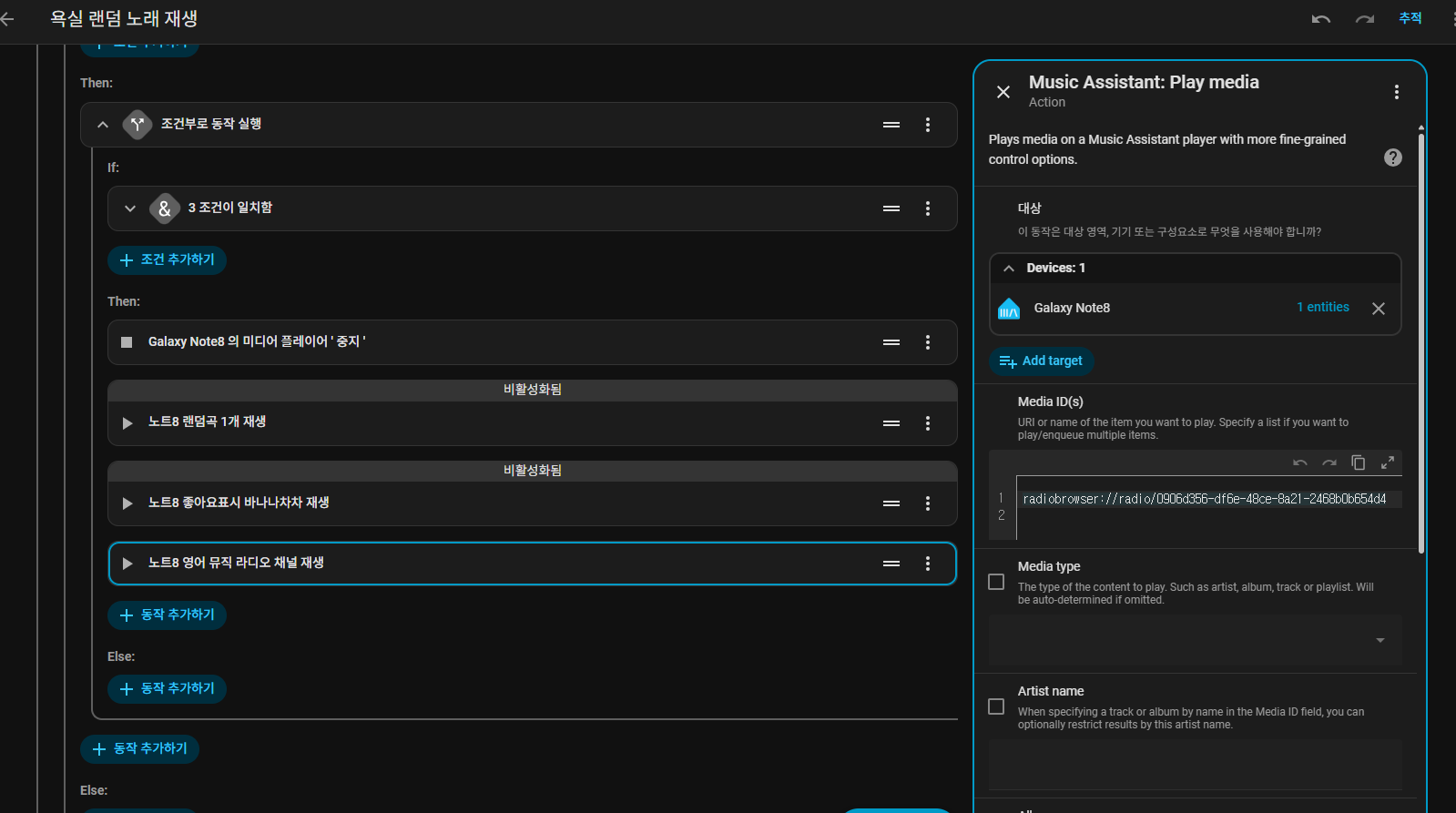Open overflow menu for 3 조건이 일치함
Viewport: 1456px width, 813px height.
(x=928, y=208)
